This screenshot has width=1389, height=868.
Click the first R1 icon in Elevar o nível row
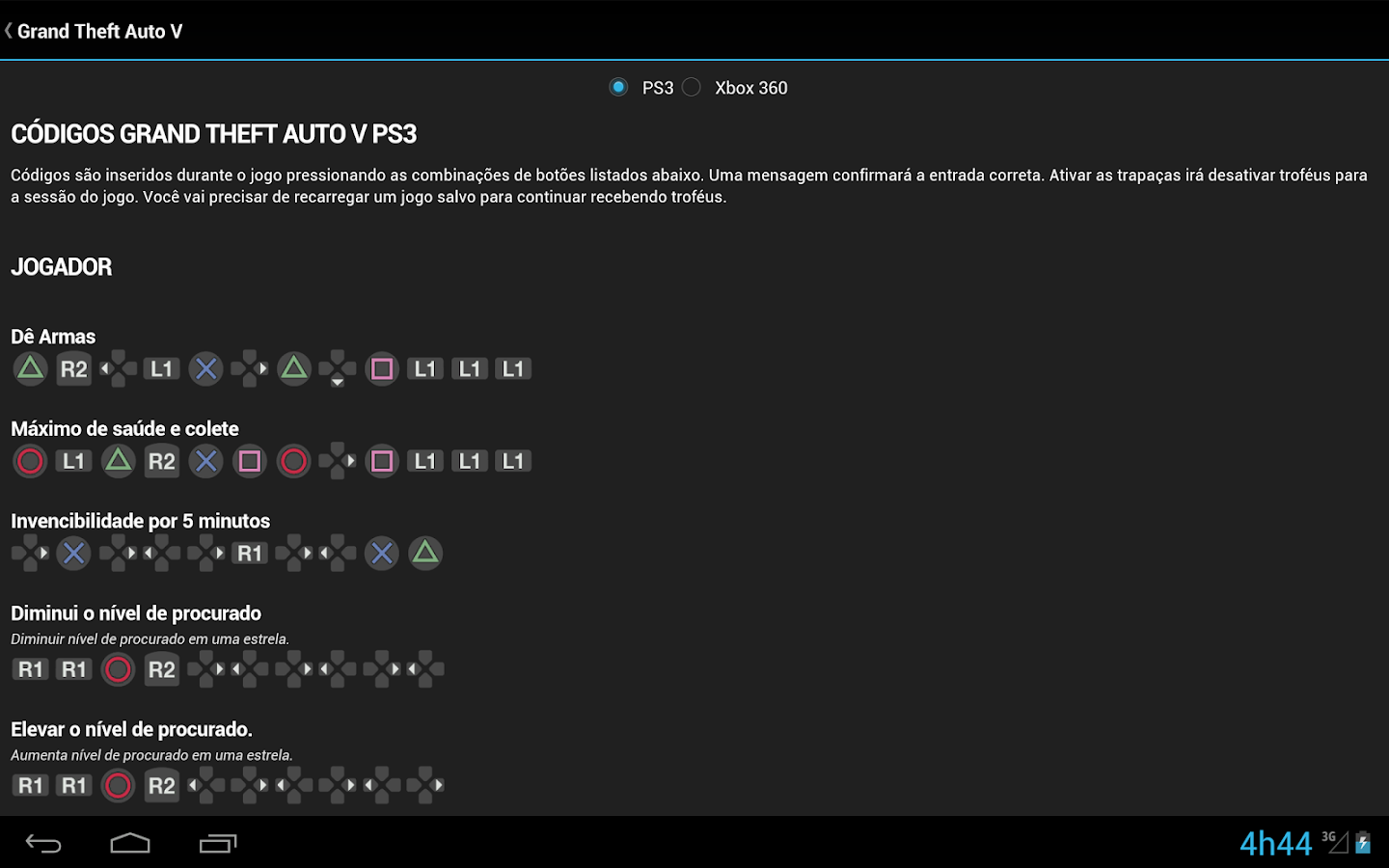coord(30,786)
